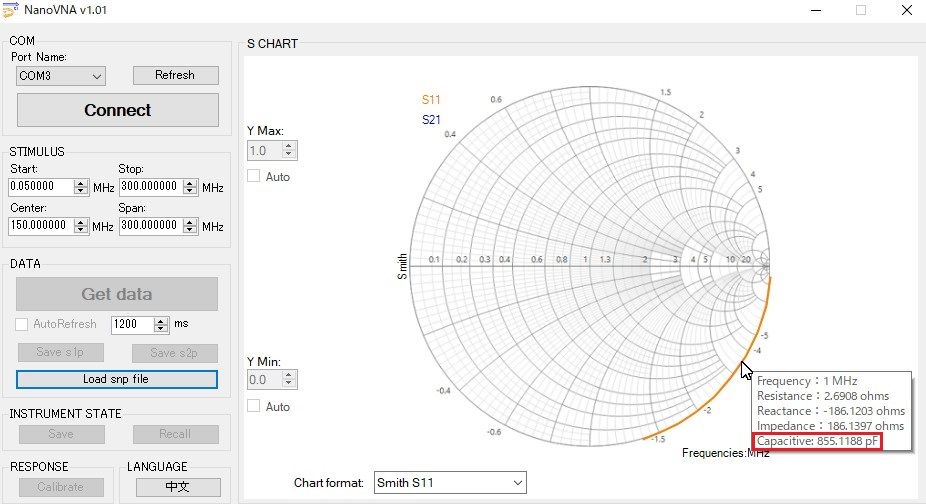
Task: Increase Center frequency with up arrow
Action: click(81, 222)
